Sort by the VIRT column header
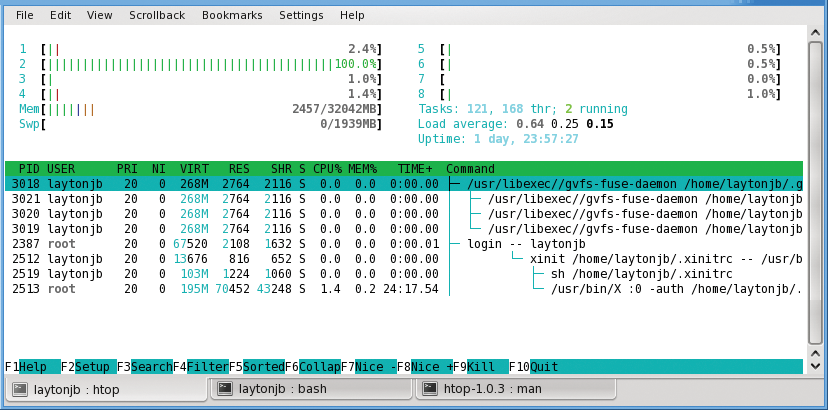The width and height of the screenshot is (828, 410). 194,169
